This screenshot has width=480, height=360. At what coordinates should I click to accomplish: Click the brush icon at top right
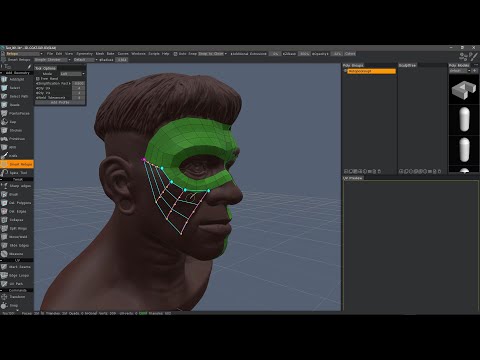pyautogui.click(x=474, y=56)
